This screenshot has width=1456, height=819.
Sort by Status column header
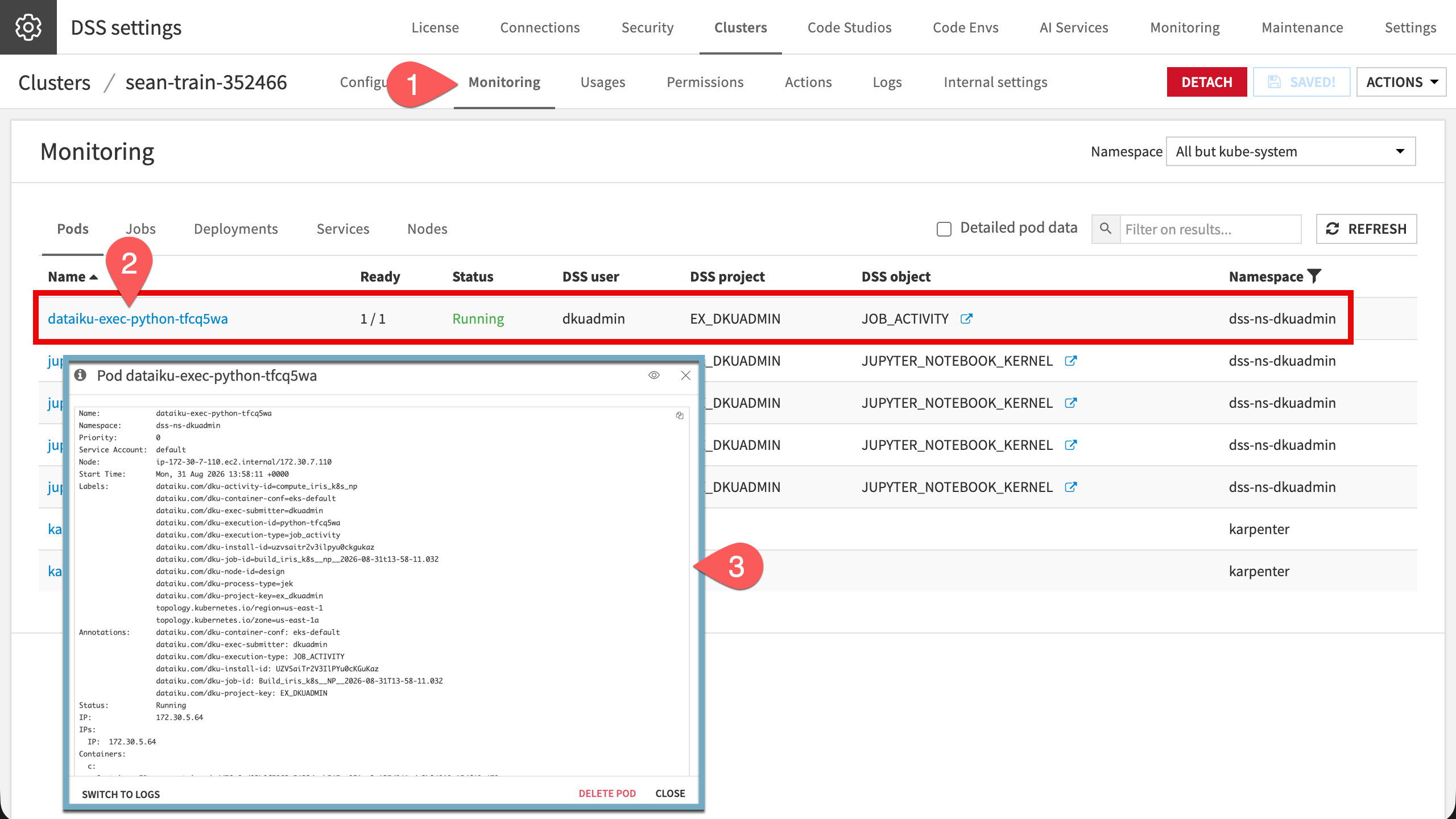coord(473,276)
